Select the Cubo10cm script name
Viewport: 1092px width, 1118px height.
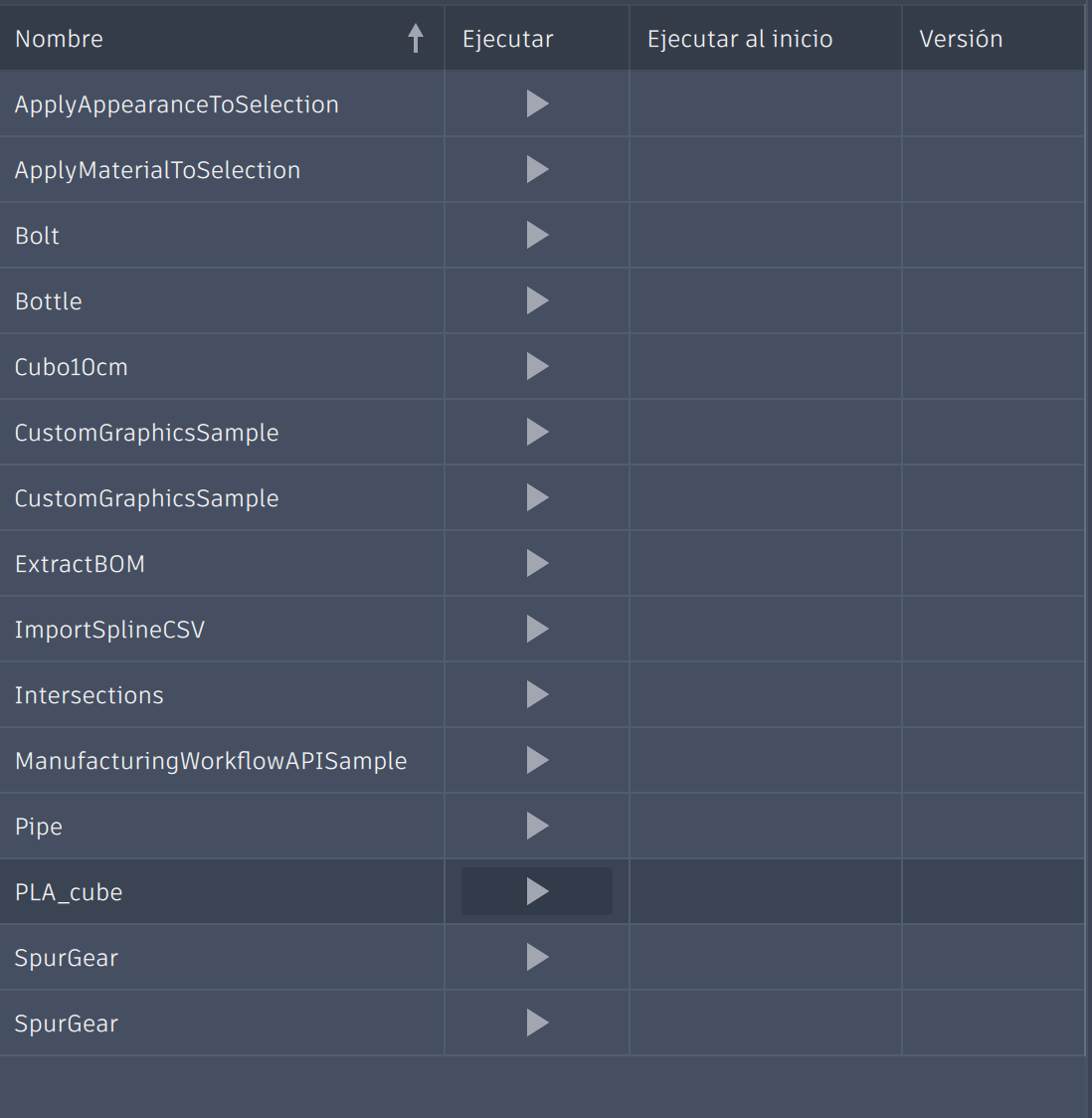pos(72,367)
